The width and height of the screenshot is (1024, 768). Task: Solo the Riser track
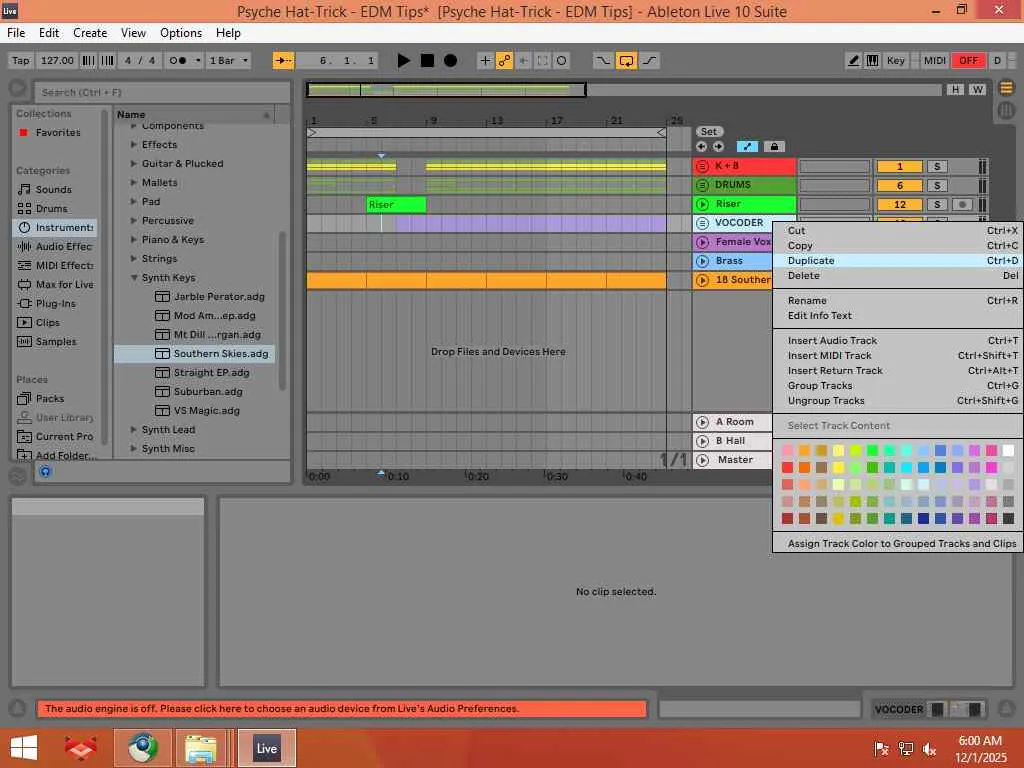(x=937, y=204)
